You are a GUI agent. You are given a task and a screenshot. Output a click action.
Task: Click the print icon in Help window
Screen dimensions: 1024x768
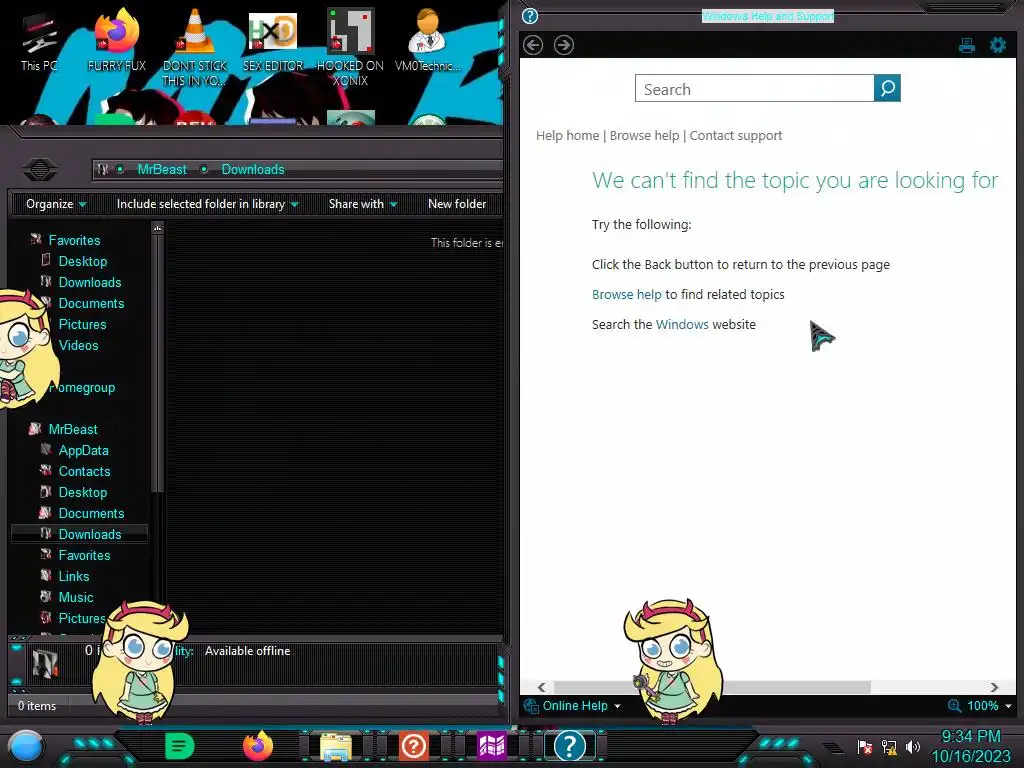[967, 45]
